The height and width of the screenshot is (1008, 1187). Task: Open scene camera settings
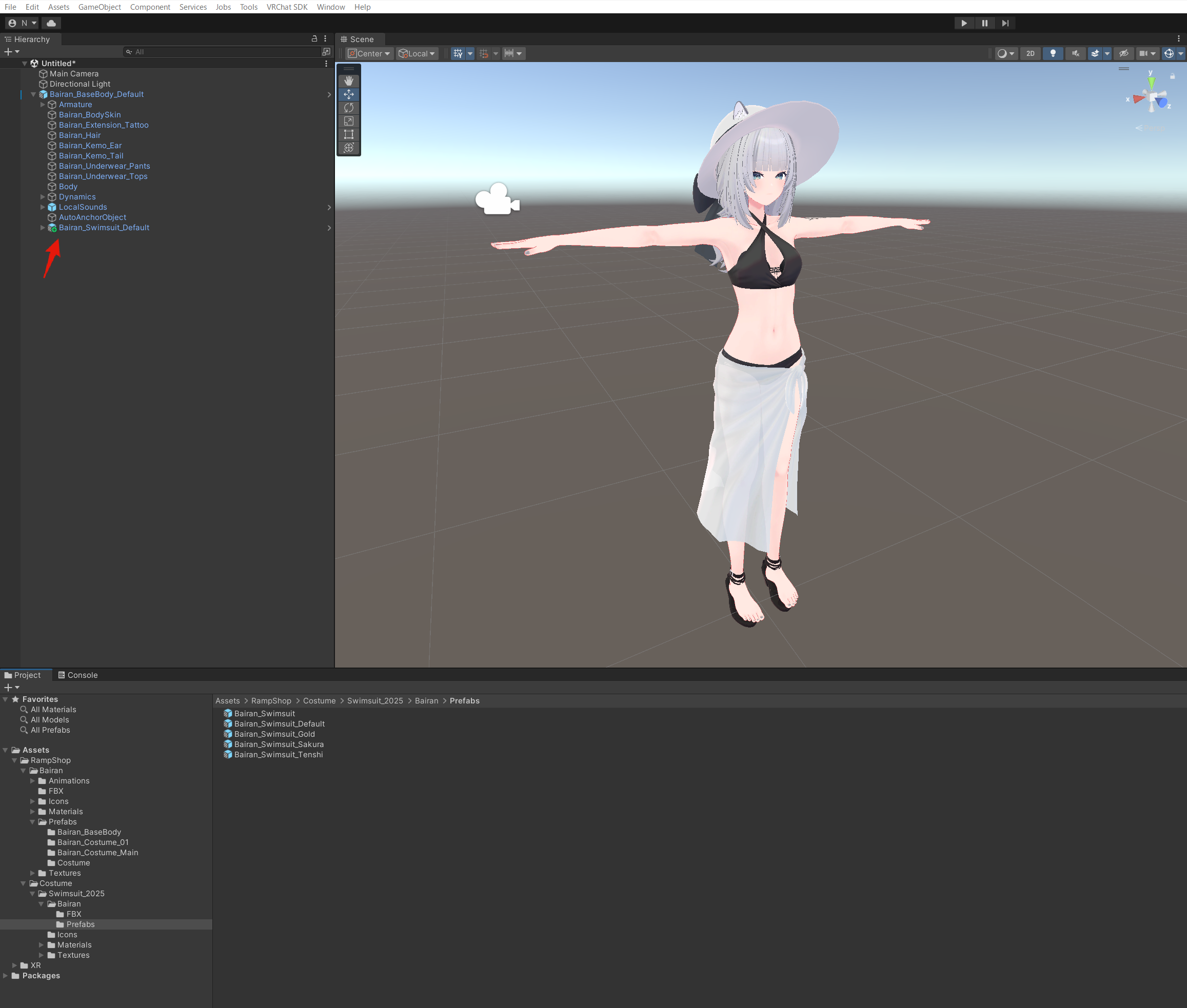point(1147,53)
